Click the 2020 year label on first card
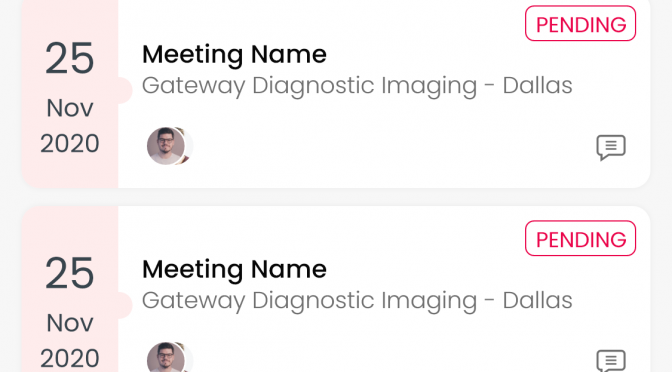672x372 pixels. coord(70,144)
